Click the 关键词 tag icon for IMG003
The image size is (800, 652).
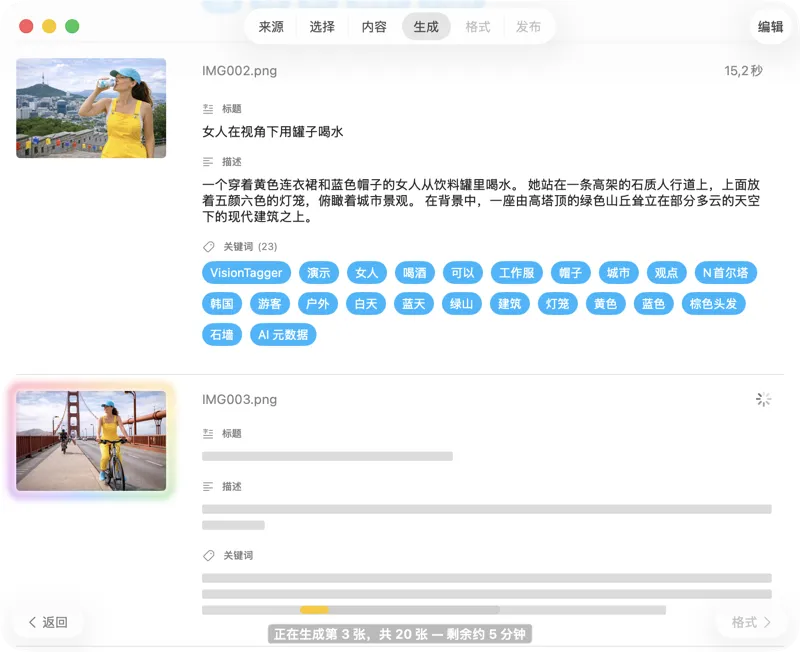208,555
